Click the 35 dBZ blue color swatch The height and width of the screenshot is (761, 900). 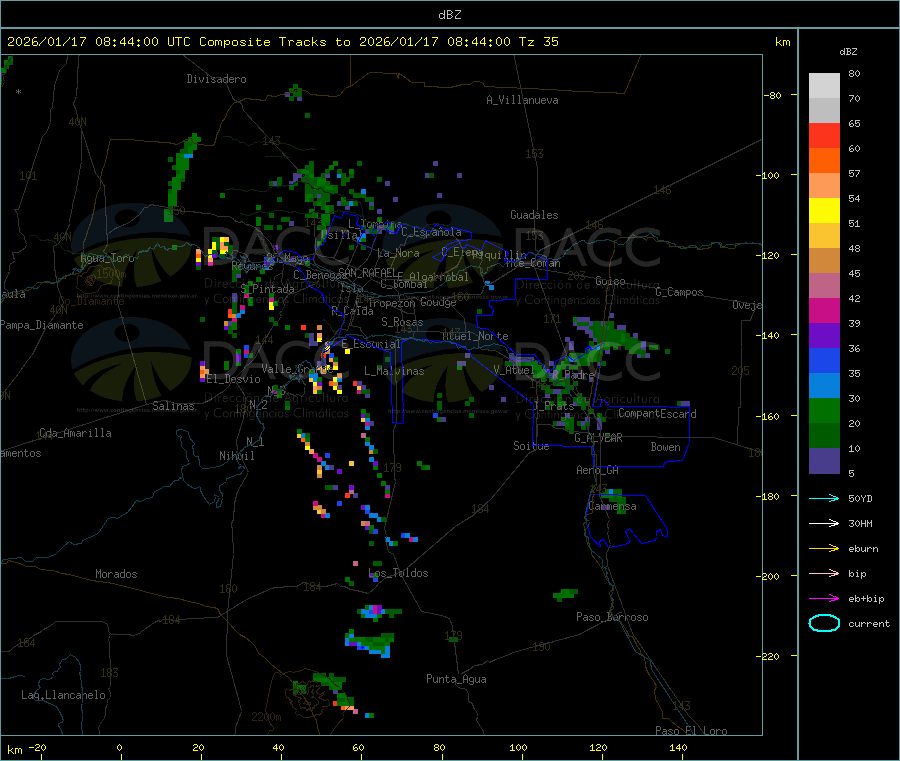pos(824,360)
